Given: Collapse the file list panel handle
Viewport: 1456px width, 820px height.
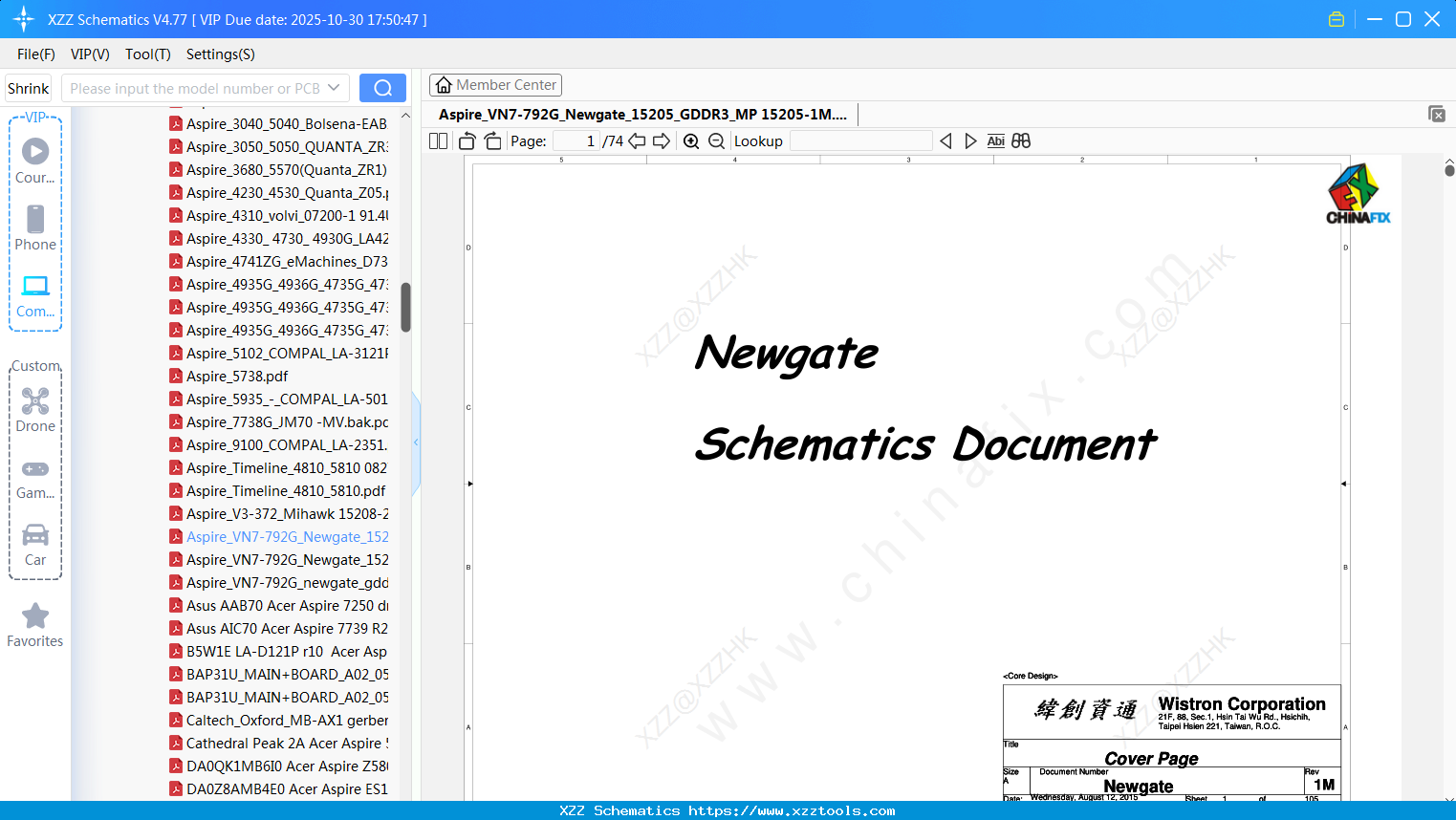Looking at the screenshot, I should tap(416, 442).
